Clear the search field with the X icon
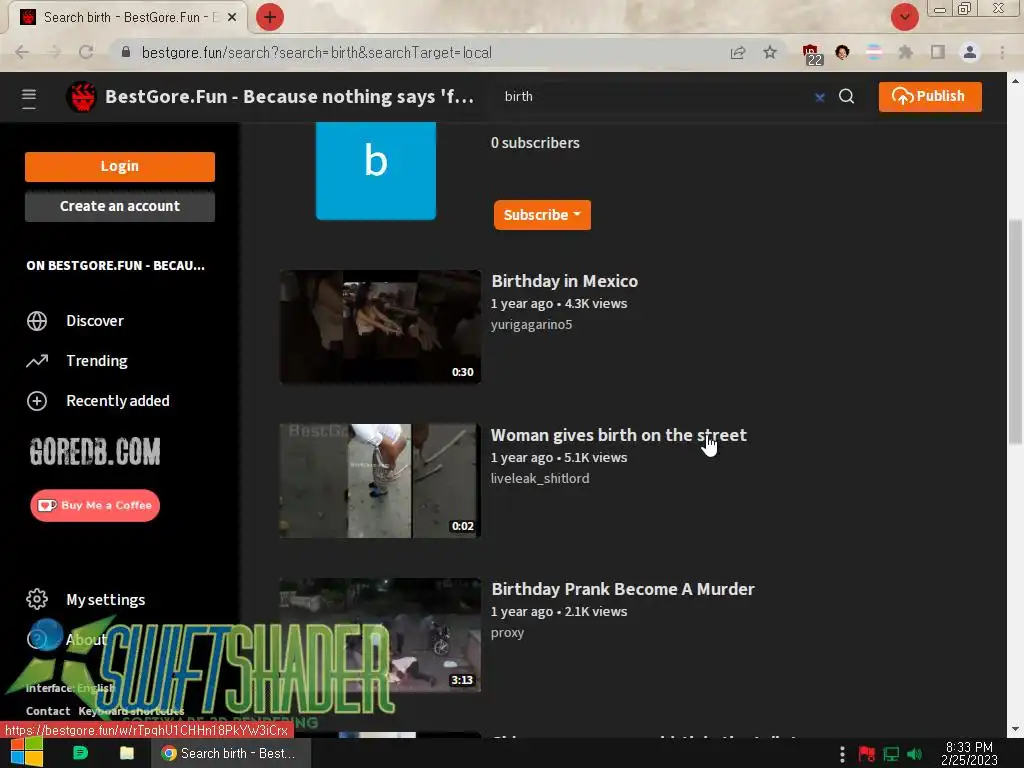This screenshot has width=1024, height=768. (820, 97)
